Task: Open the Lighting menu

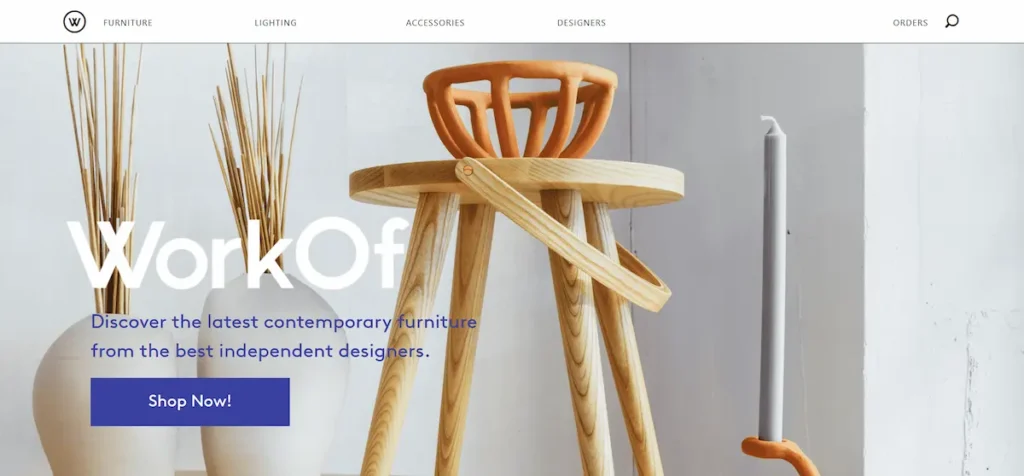Action: (x=276, y=23)
